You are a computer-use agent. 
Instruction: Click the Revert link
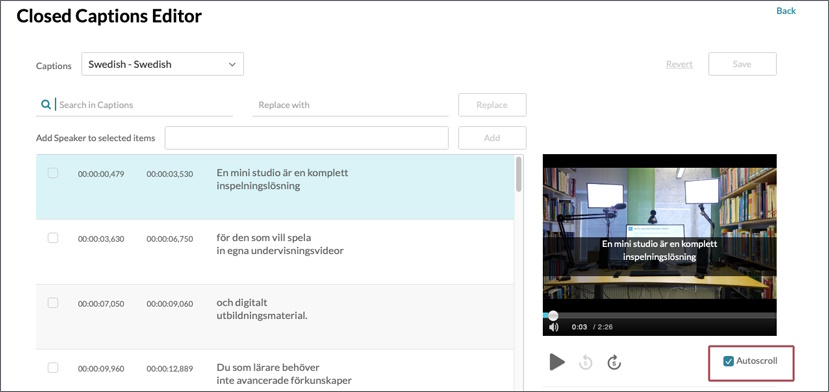click(679, 64)
